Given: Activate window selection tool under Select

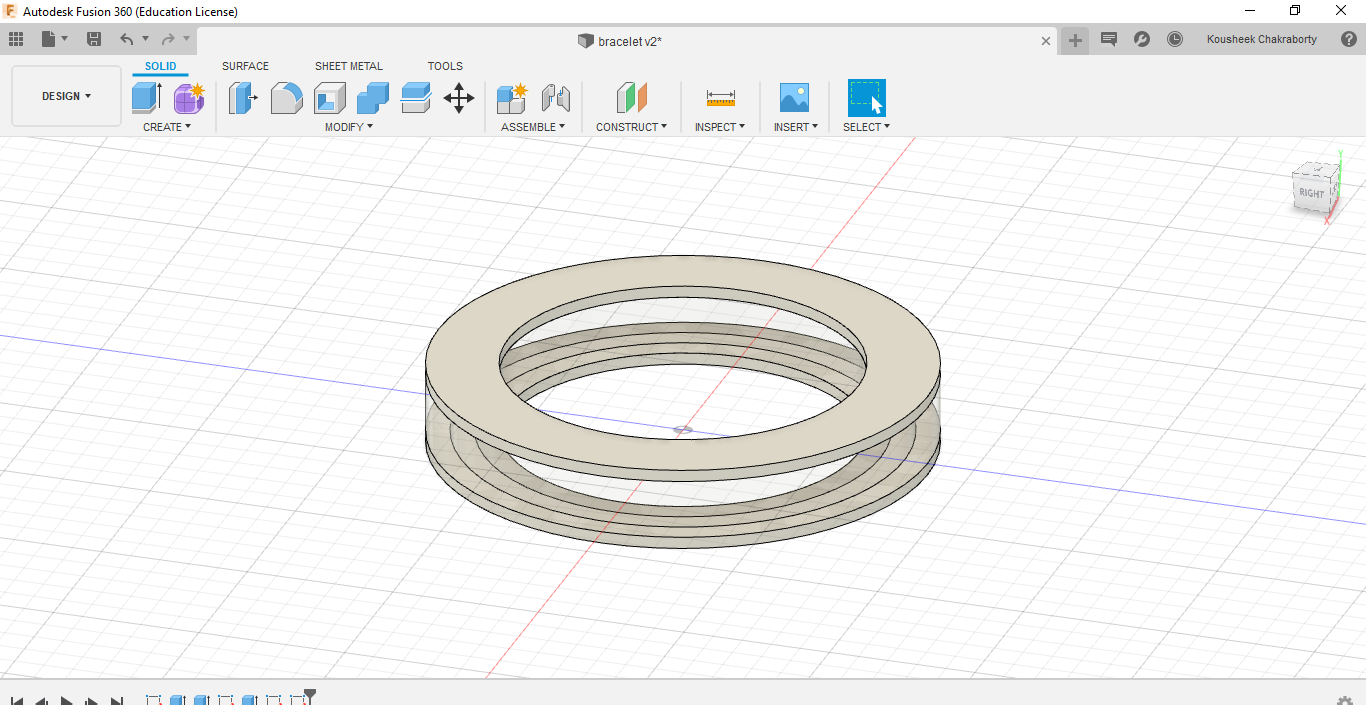Looking at the screenshot, I should 866,97.
